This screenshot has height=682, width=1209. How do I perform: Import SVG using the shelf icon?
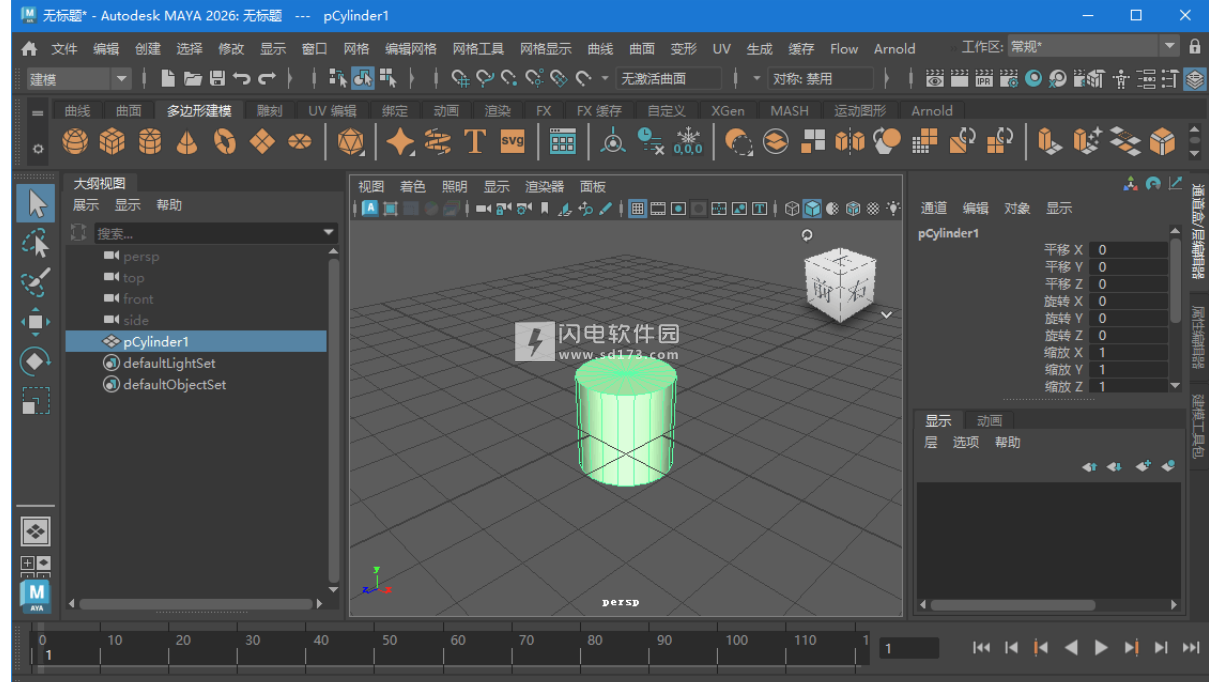[x=512, y=143]
